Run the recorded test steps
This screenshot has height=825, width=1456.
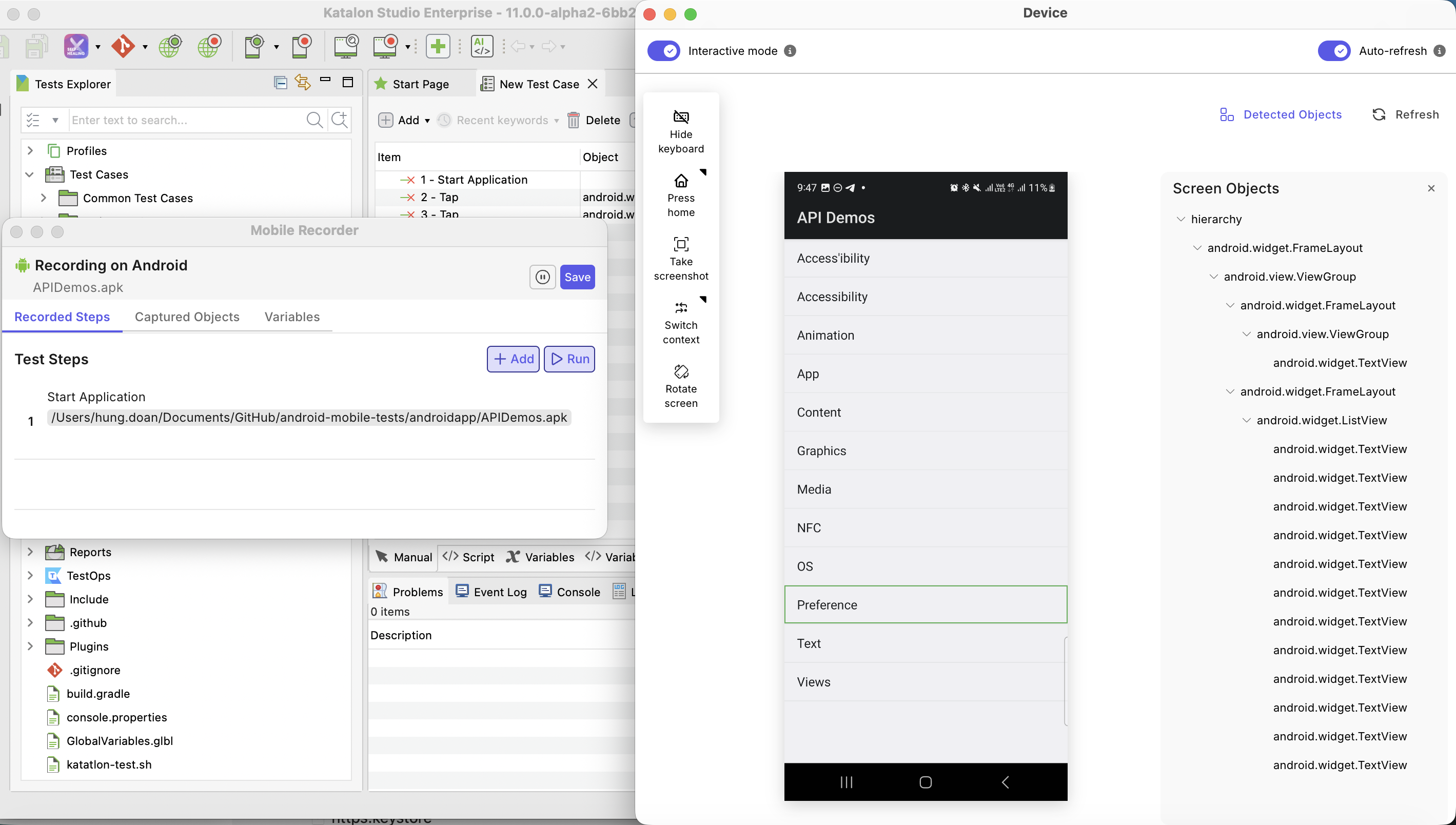coord(569,359)
